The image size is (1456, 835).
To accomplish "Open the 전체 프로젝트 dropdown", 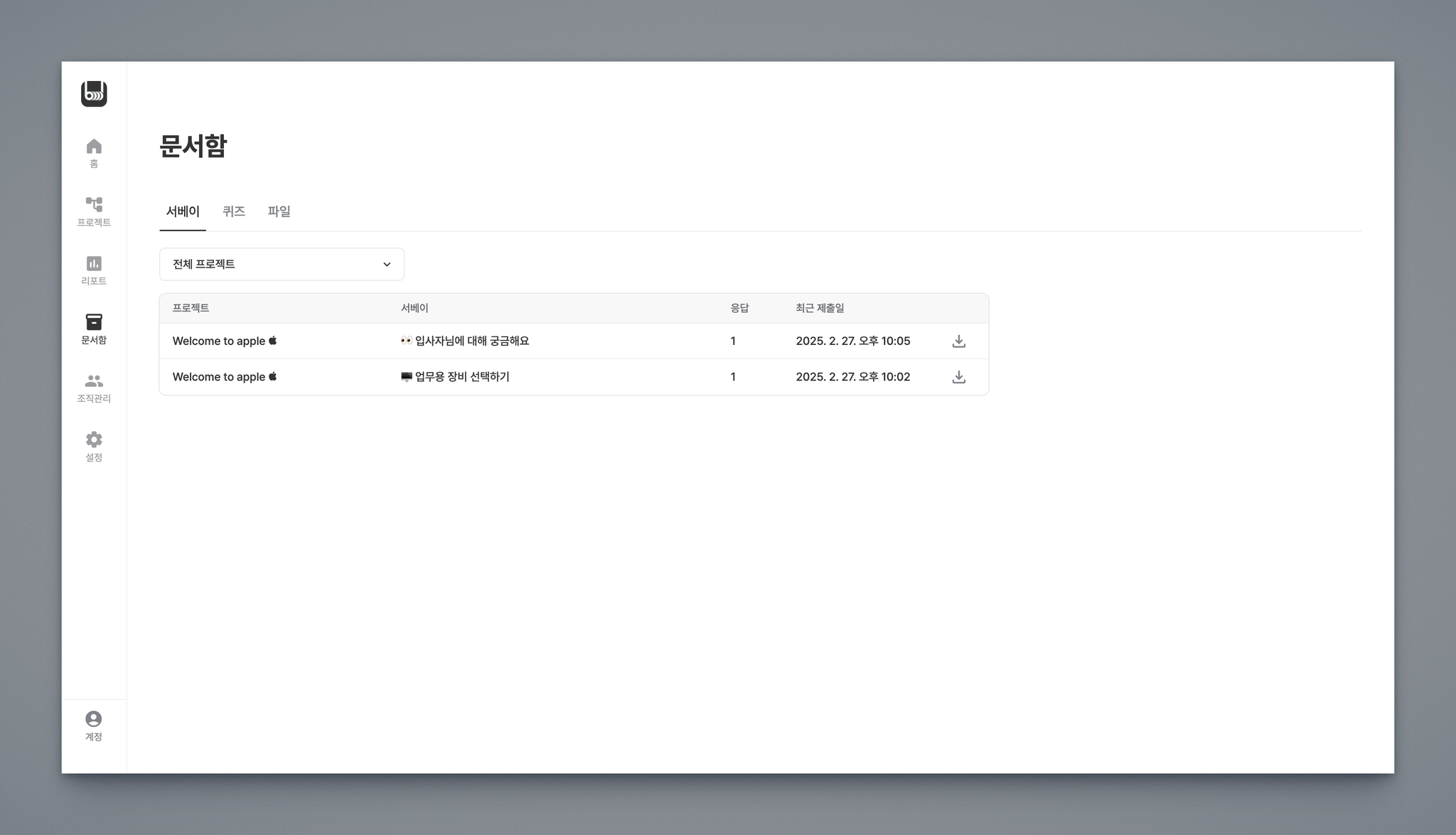I will pyautogui.click(x=282, y=264).
